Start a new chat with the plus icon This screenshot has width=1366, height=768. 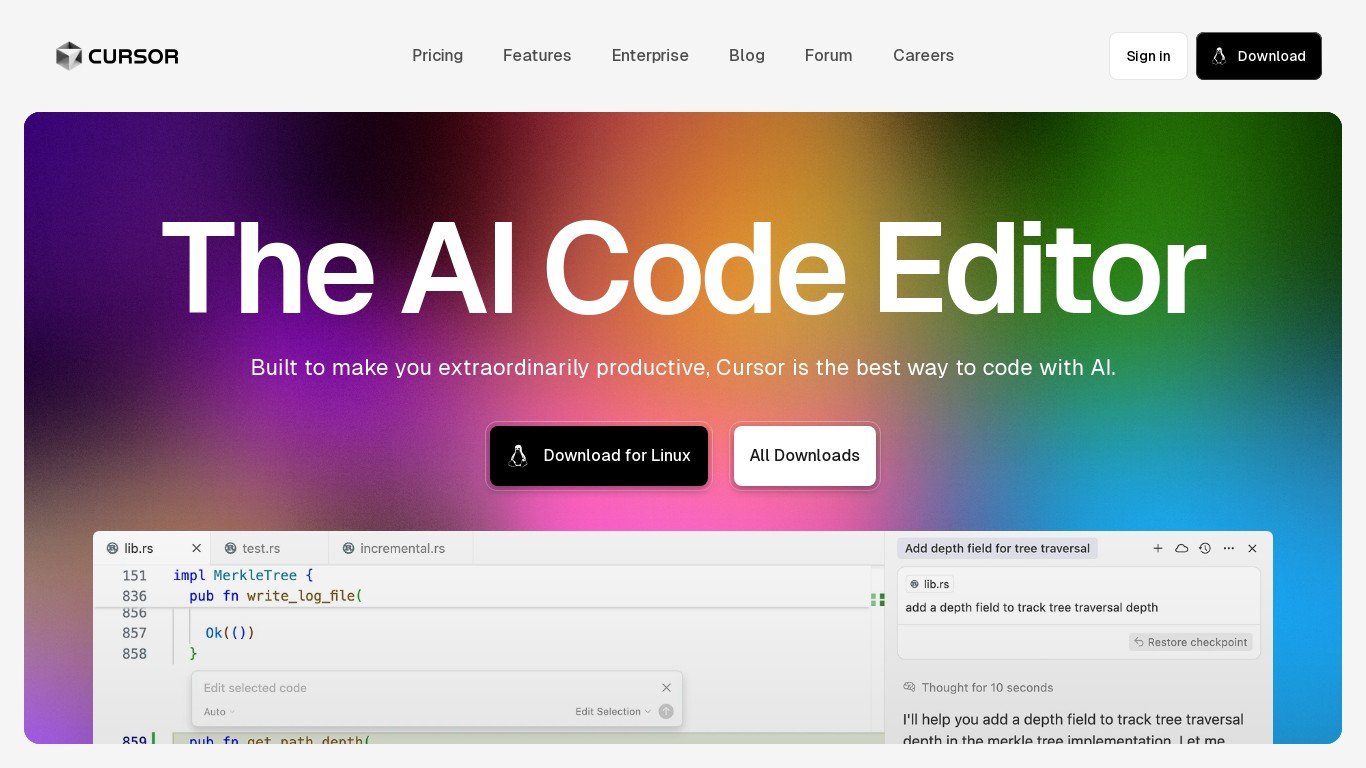(1158, 548)
